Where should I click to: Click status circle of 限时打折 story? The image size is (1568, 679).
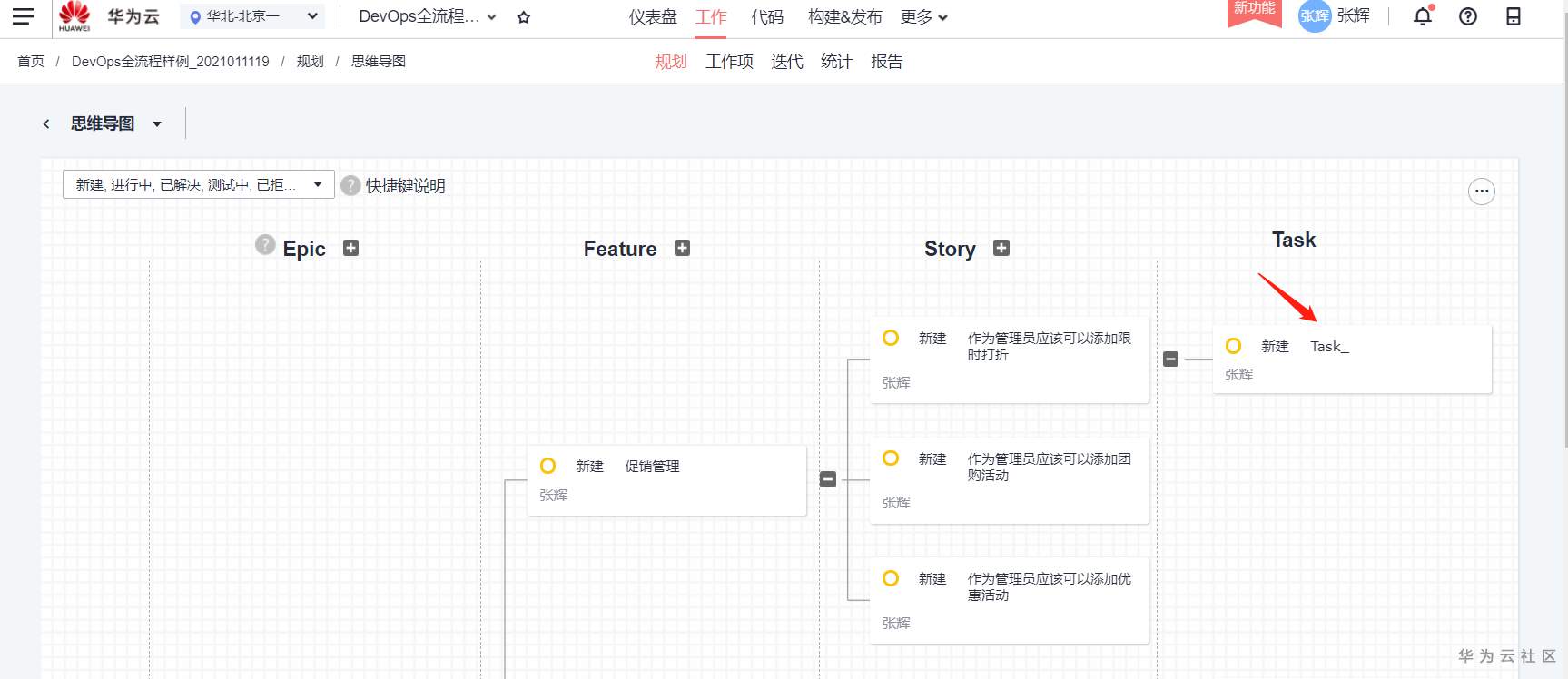(891, 338)
